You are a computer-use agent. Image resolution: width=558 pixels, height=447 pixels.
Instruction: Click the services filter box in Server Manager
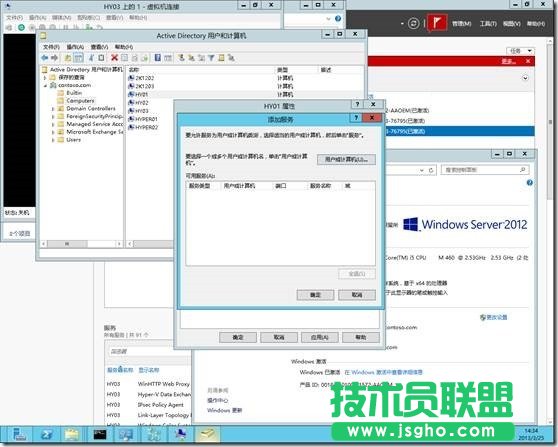pyautogui.click(x=149, y=351)
